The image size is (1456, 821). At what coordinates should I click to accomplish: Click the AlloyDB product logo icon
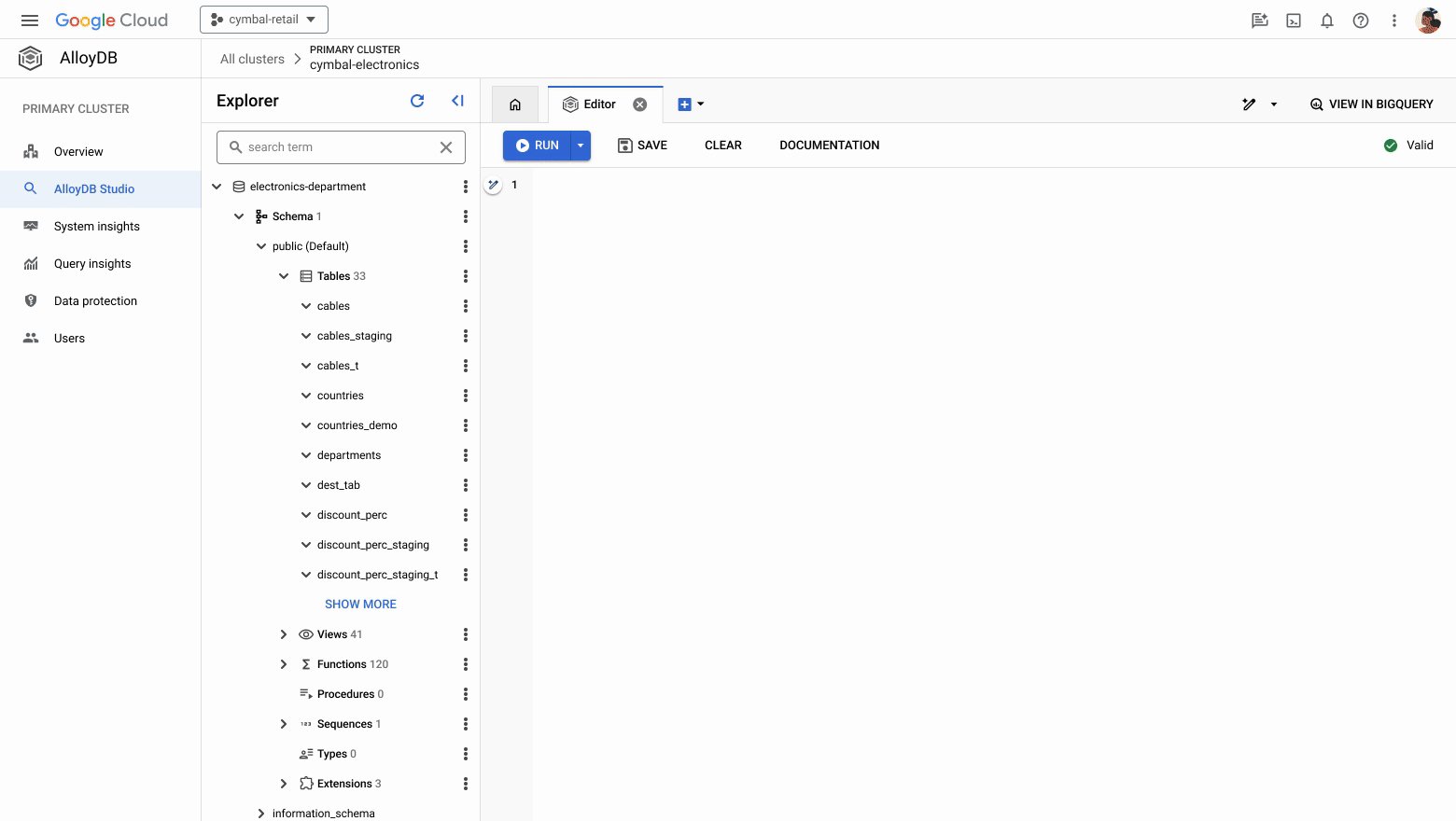31,58
